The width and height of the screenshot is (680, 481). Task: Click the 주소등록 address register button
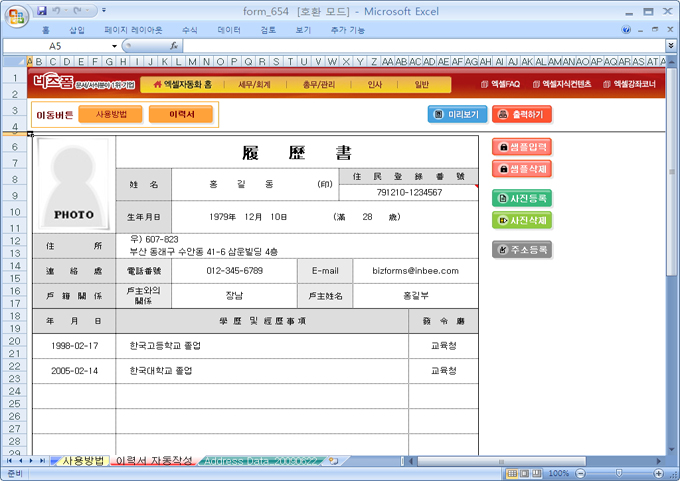pos(522,249)
